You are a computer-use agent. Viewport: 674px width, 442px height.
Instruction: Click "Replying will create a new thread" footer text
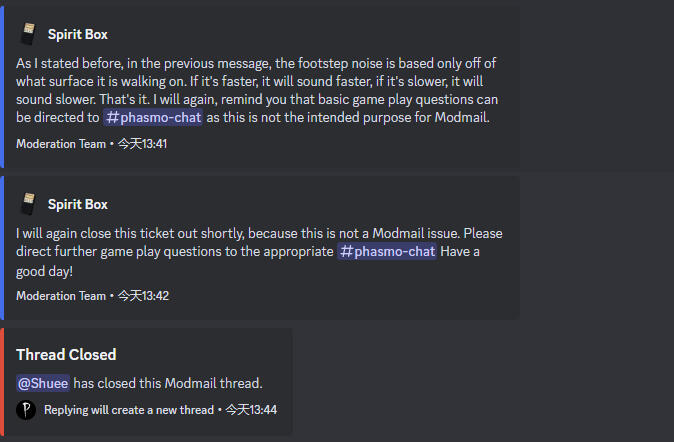coord(129,410)
